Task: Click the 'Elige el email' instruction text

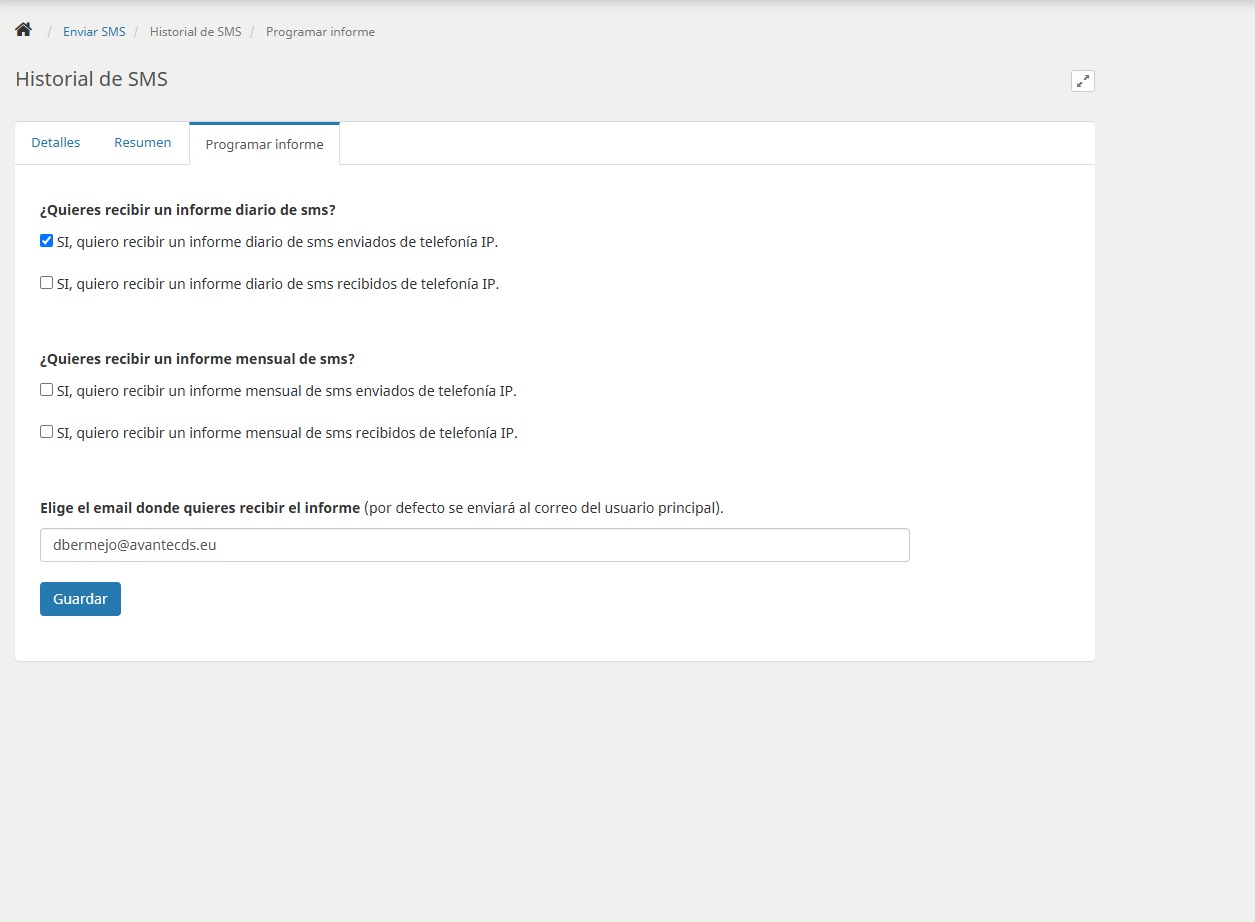Action: tap(200, 508)
